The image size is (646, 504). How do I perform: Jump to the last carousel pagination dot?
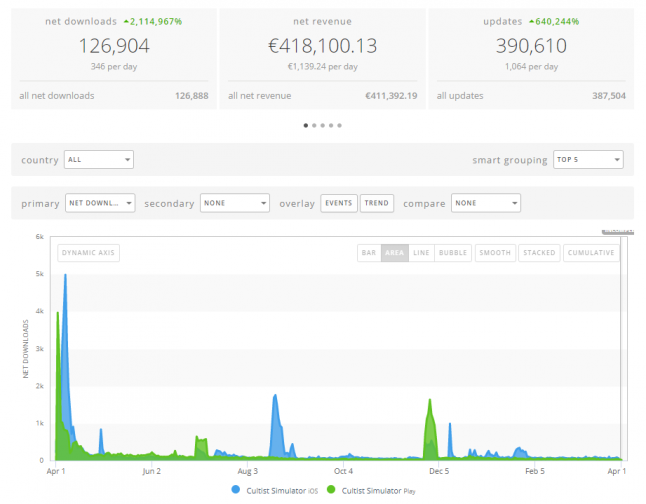[340, 126]
